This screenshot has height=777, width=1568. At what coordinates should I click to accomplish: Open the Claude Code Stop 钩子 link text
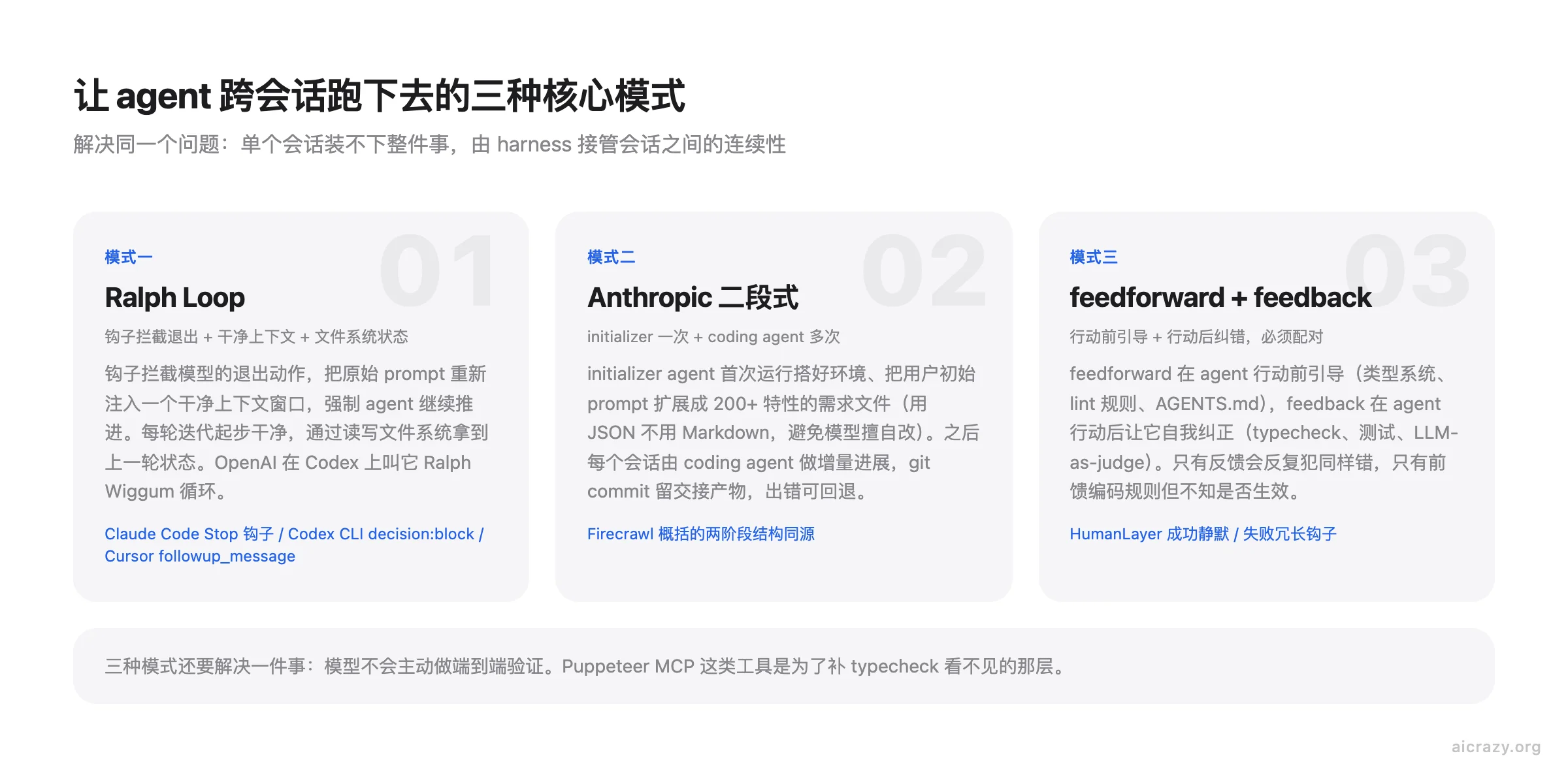click(x=295, y=545)
